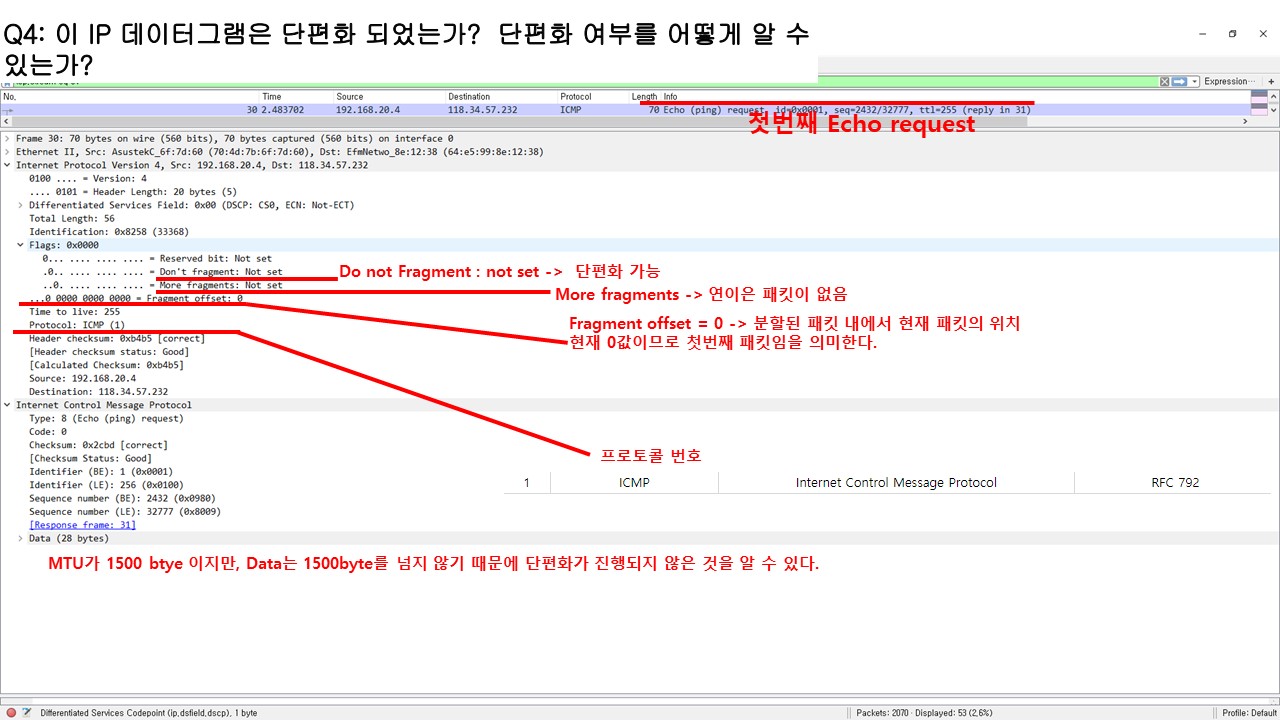Apply the display filter with the arrow icon
The width and height of the screenshot is (1280, 720).
coord(1179,81)
